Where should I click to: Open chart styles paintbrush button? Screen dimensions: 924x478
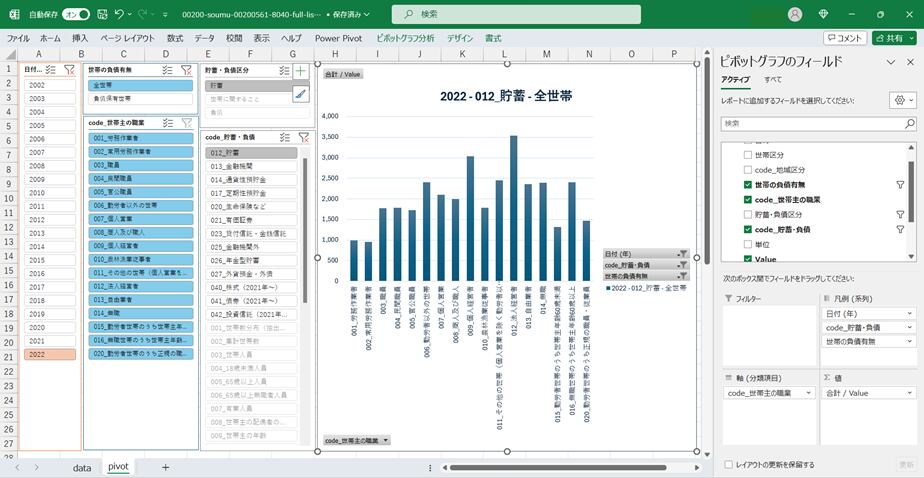(x=301, y=93)
